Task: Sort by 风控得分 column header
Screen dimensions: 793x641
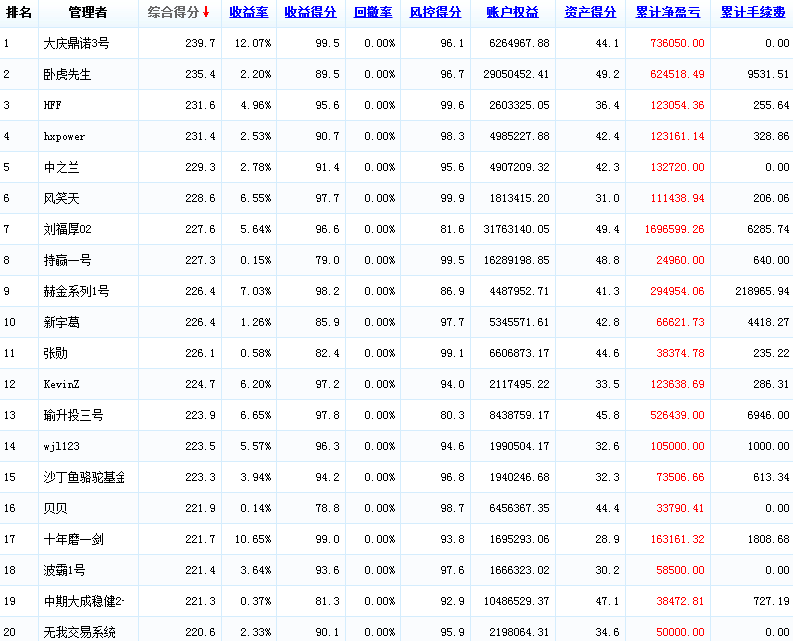Action: [435, 13]
